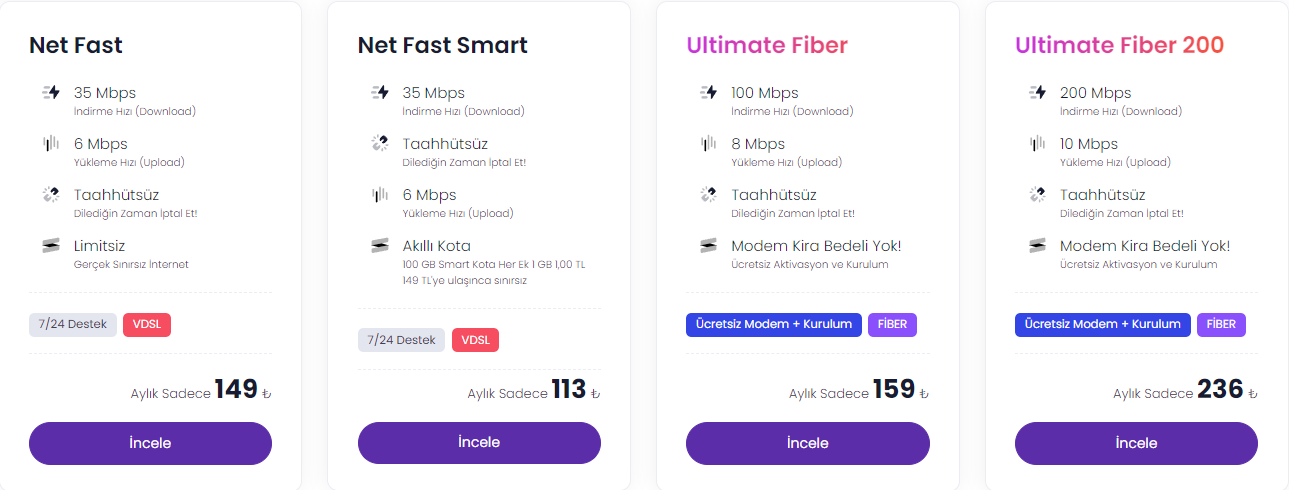
Task: Click Ultimate Fiber 200 upload bars icon
Action: (1037, 144)
